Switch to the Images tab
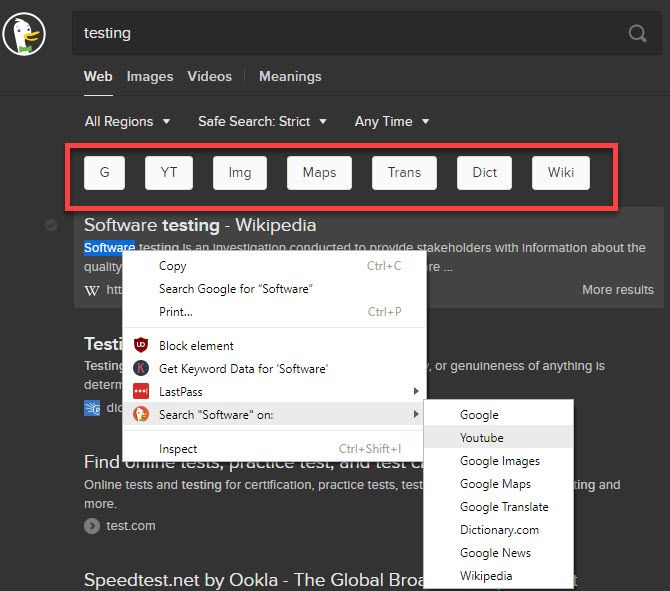The height and width of the screenshot is (591, 670). point(150,76)
